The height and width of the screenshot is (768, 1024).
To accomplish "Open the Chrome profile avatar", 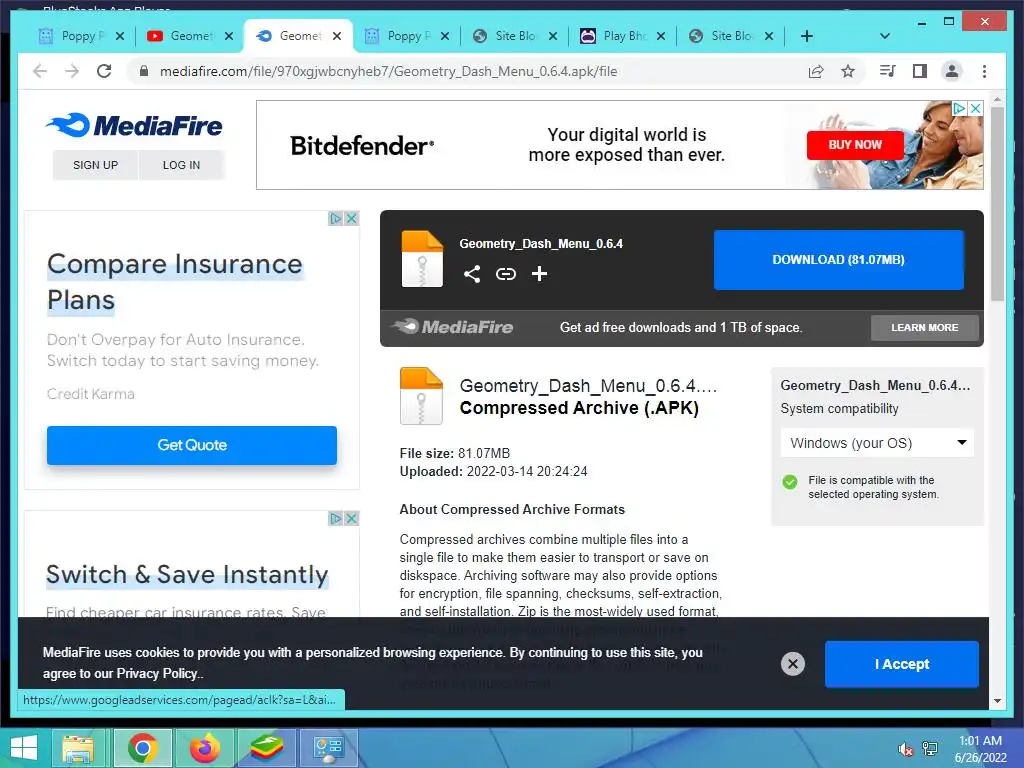I will [952, 71].
